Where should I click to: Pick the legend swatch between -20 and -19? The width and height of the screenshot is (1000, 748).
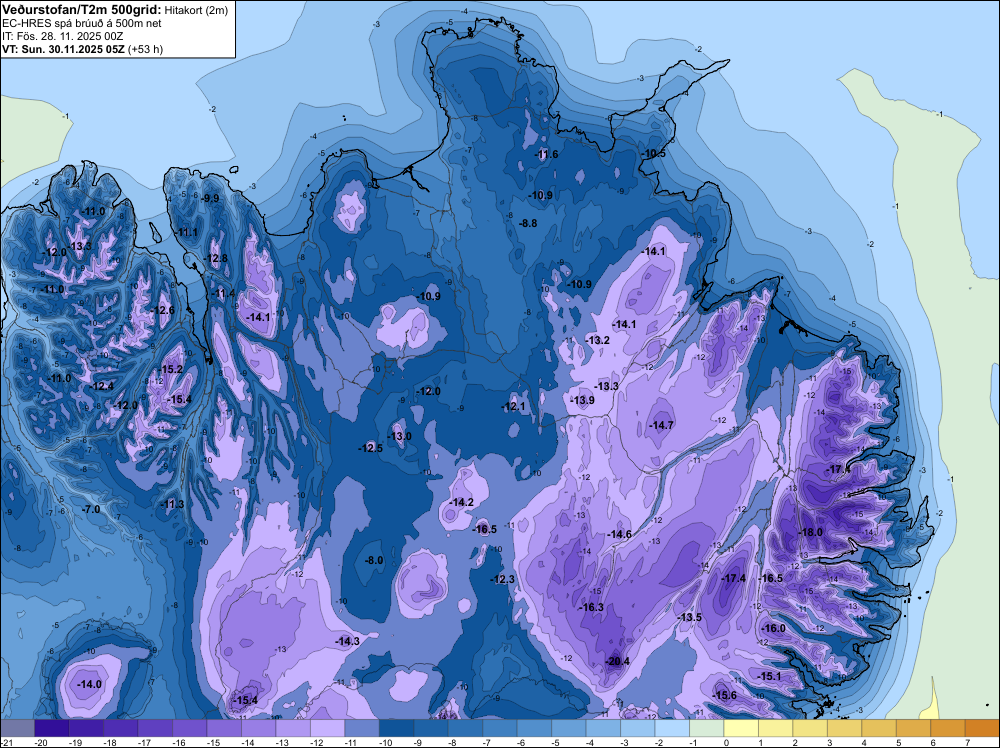[x=52, y=728]
